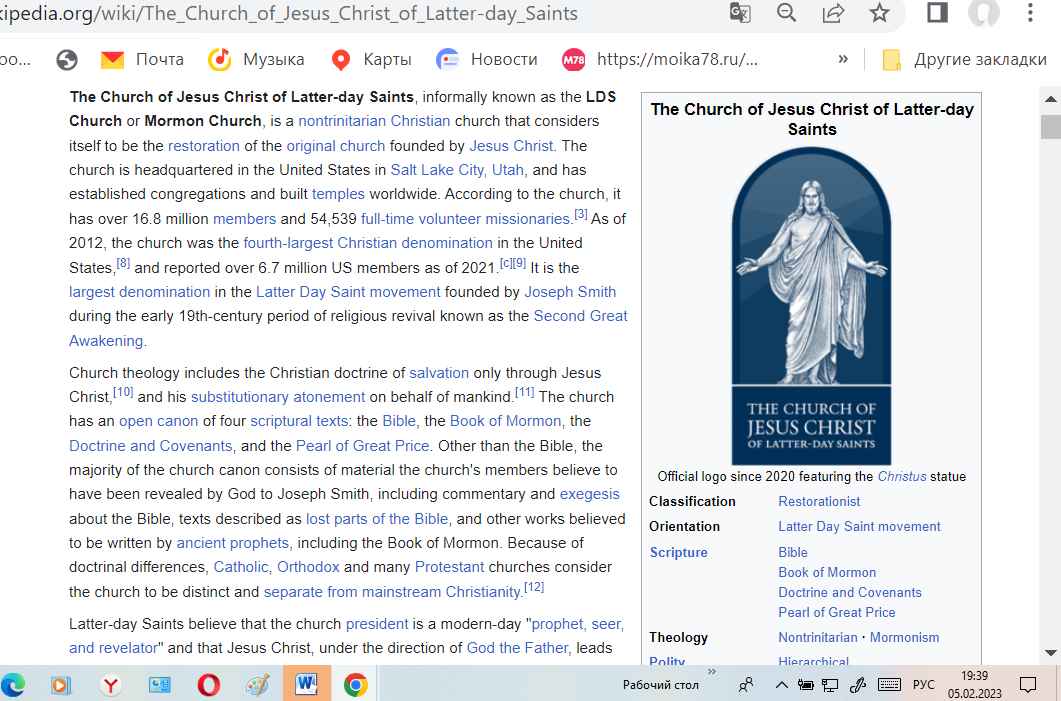The image size is (1061, 701).
Task: Open the Chrome three-dot menu
Action: coord(1030,13)
